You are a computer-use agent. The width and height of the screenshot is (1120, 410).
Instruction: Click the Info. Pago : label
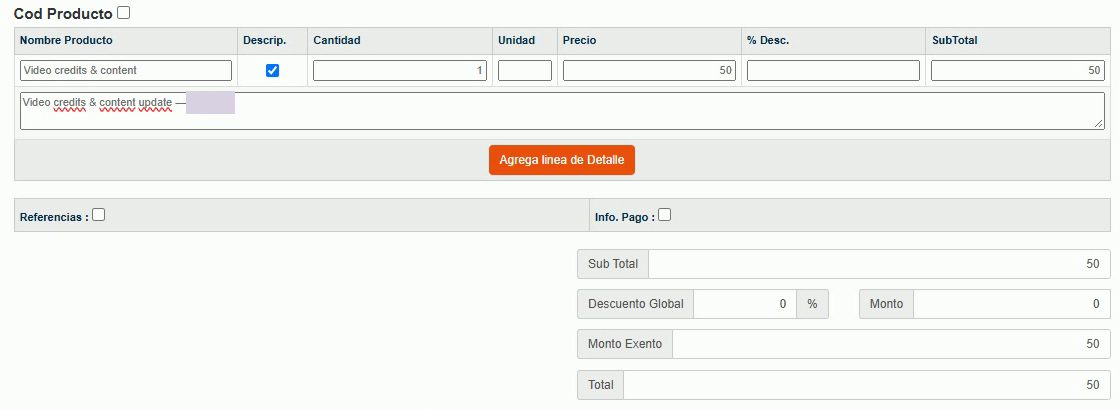point(625,217)
